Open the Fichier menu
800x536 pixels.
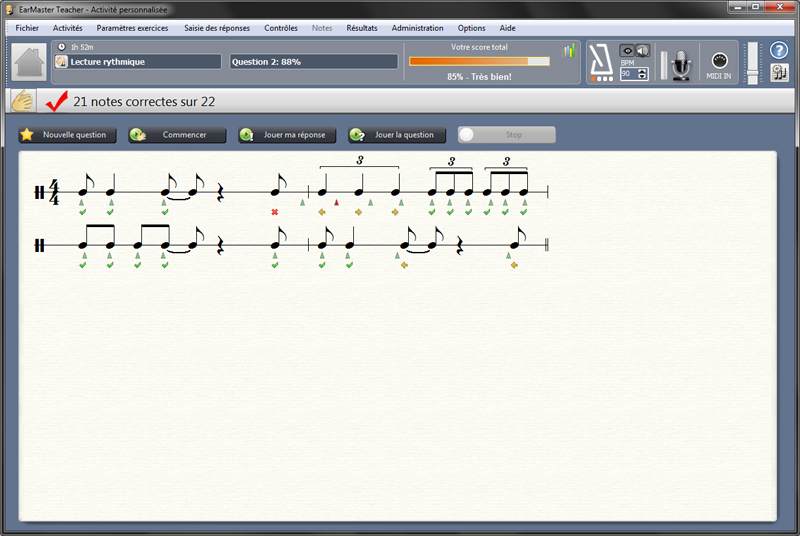coord(27,28)
